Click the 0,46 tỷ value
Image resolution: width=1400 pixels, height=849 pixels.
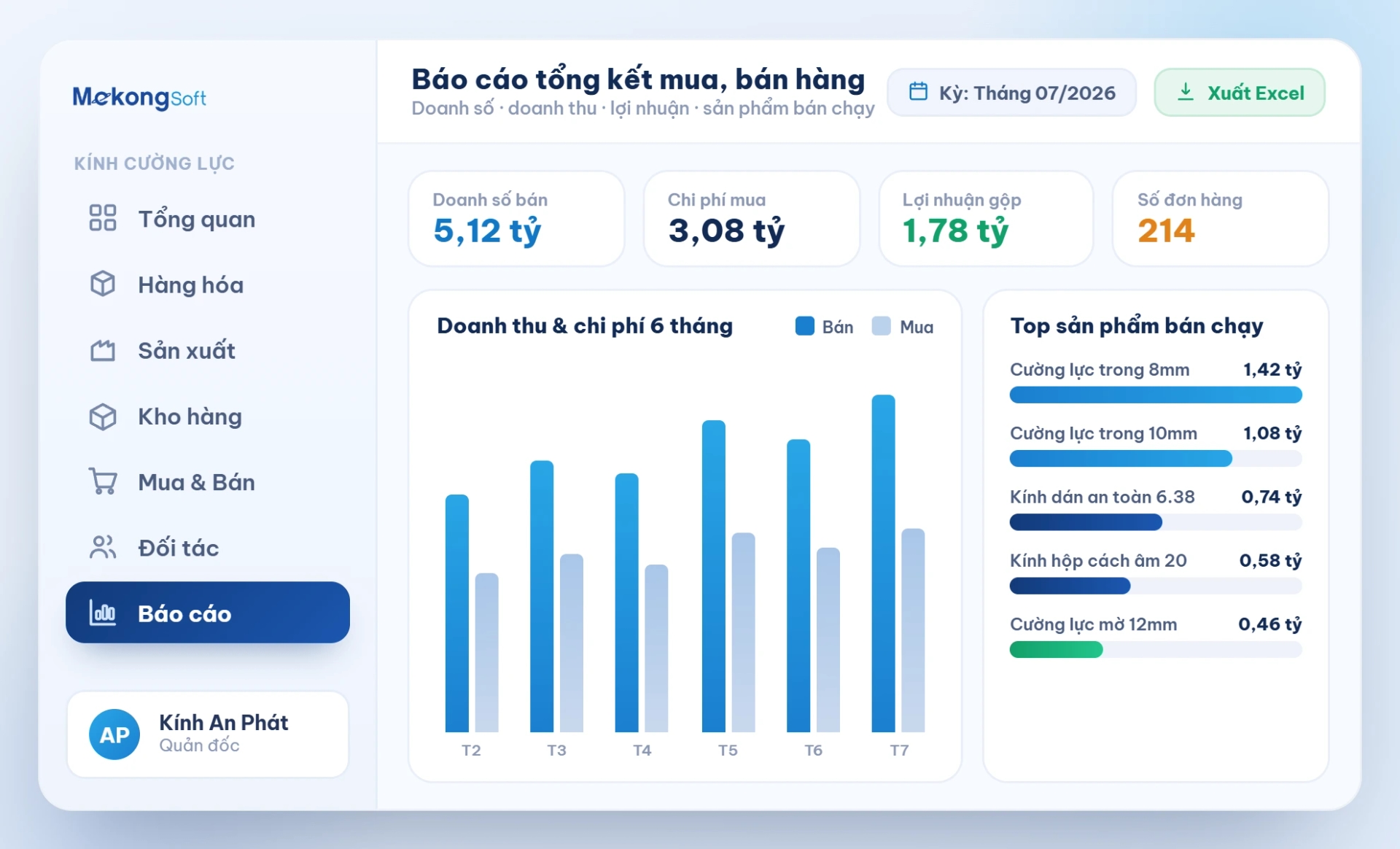(1270, 624)
